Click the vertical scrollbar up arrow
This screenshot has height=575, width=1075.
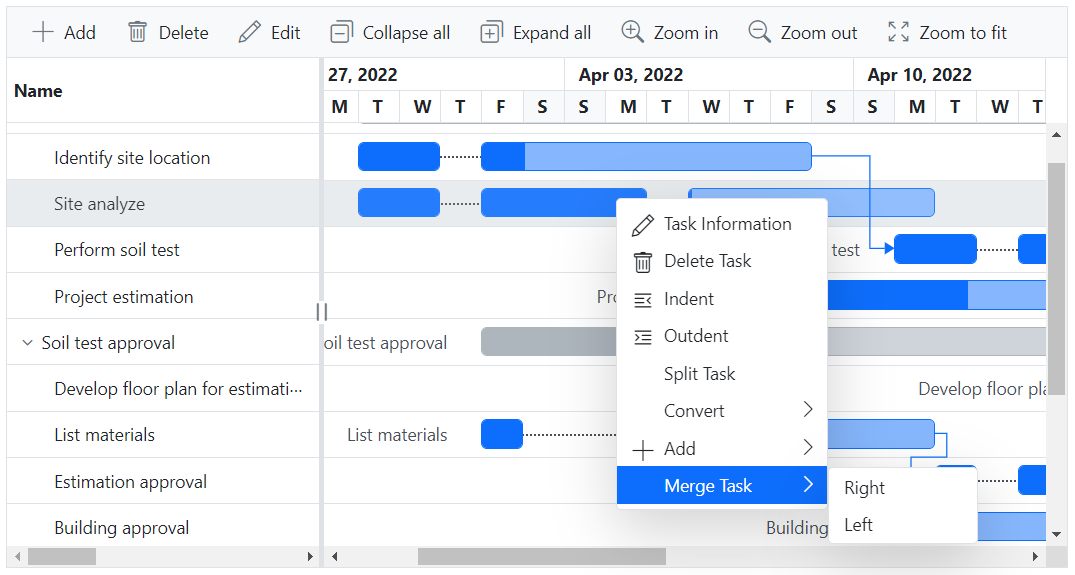tap(1056, 135)
